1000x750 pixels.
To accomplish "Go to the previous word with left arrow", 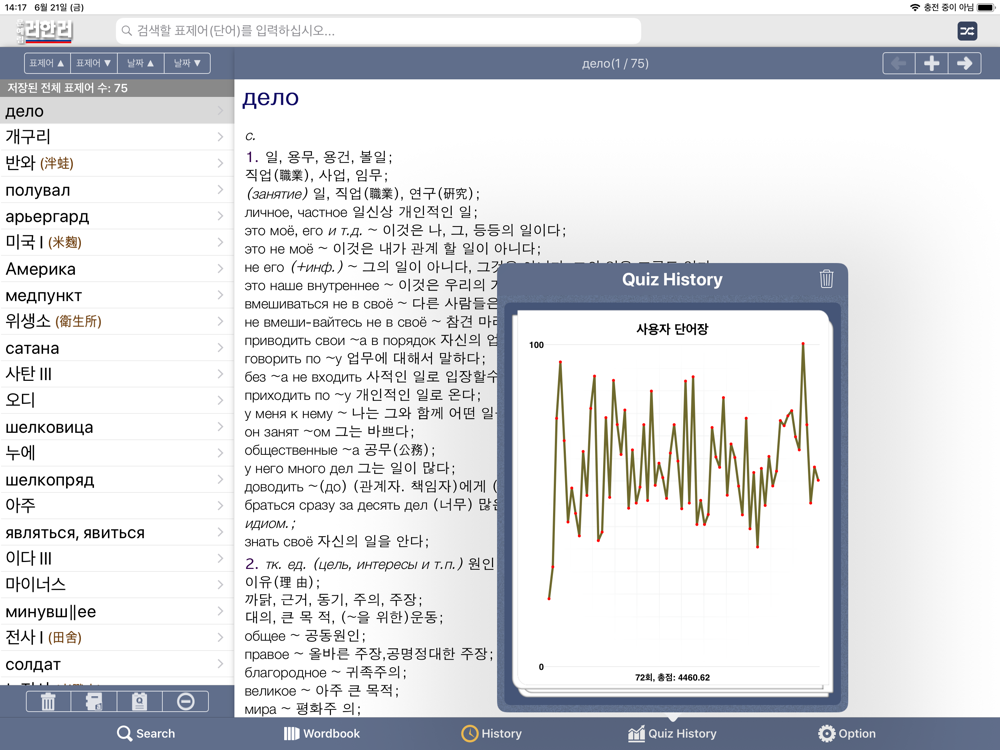I will (898, 63).
